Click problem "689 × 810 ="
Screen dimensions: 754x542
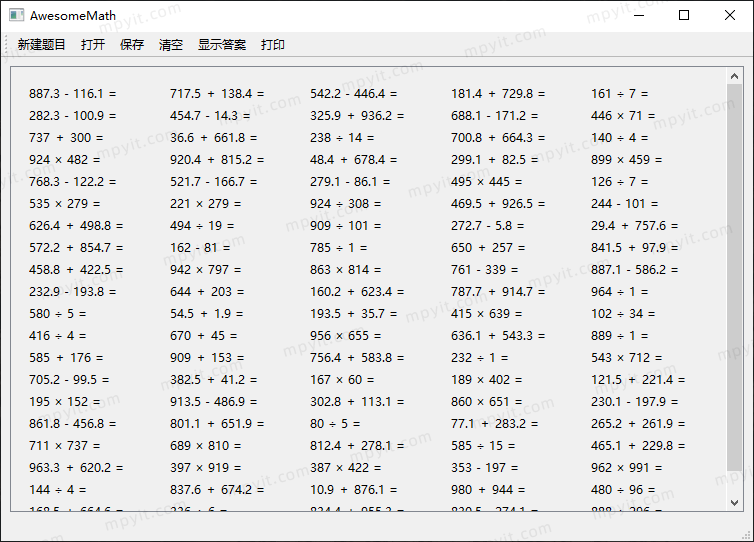click(x=205, y=446)
